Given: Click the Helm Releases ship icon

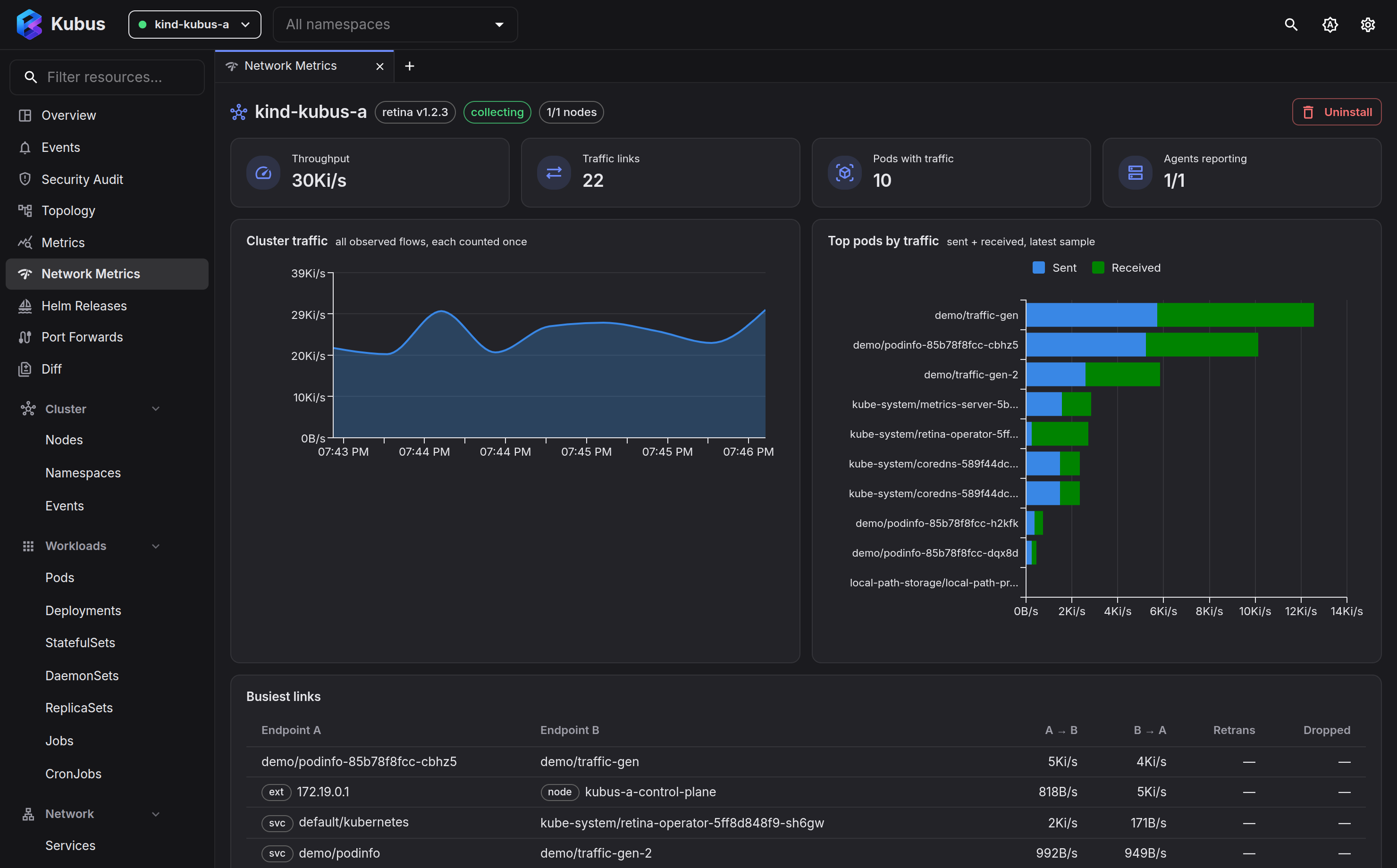Looking at the screenshot, I should coord(25,306).
